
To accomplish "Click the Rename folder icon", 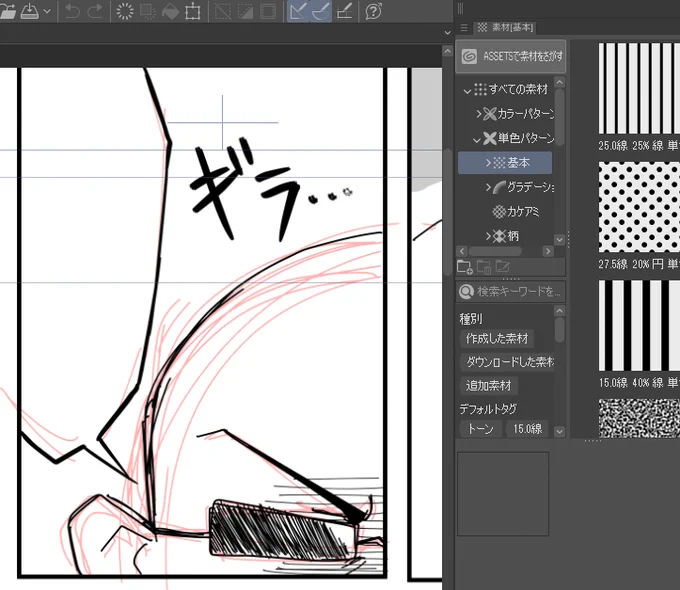I will click(503, 267).
